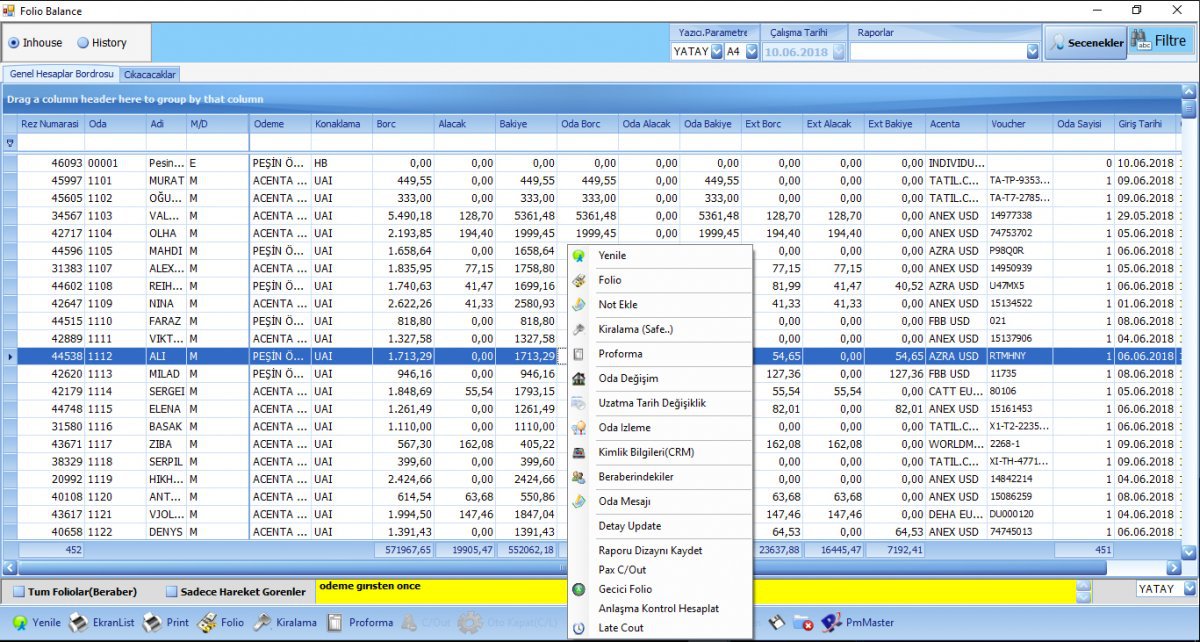This screenshot has height=642, width=1200.
Task: Click the Secenekler magnifier icon
Action: 1057,42
